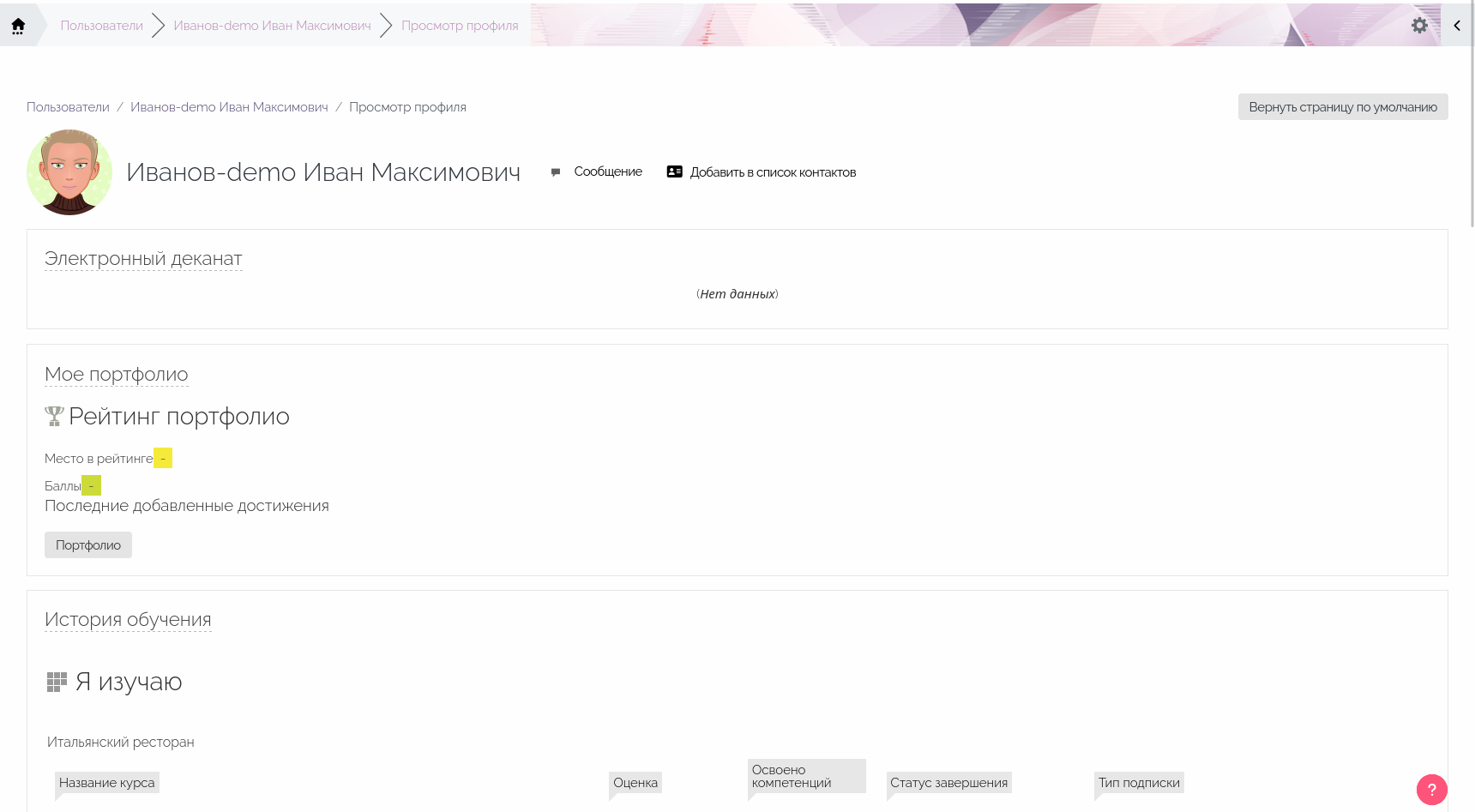
Task: Click Пользователи in the top navigation bar
Action: click(101, 26)
